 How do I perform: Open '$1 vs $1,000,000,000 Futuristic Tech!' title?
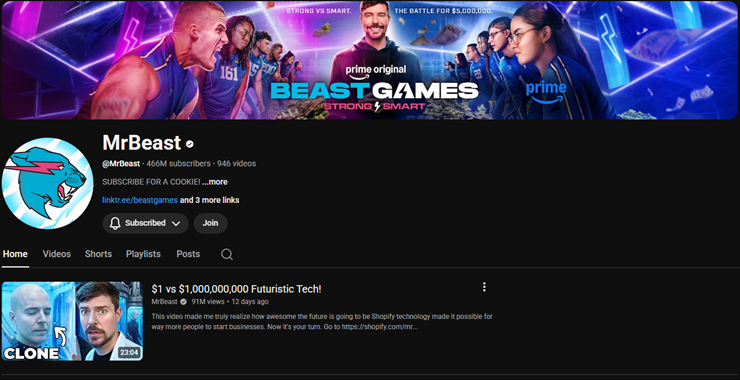236,289
